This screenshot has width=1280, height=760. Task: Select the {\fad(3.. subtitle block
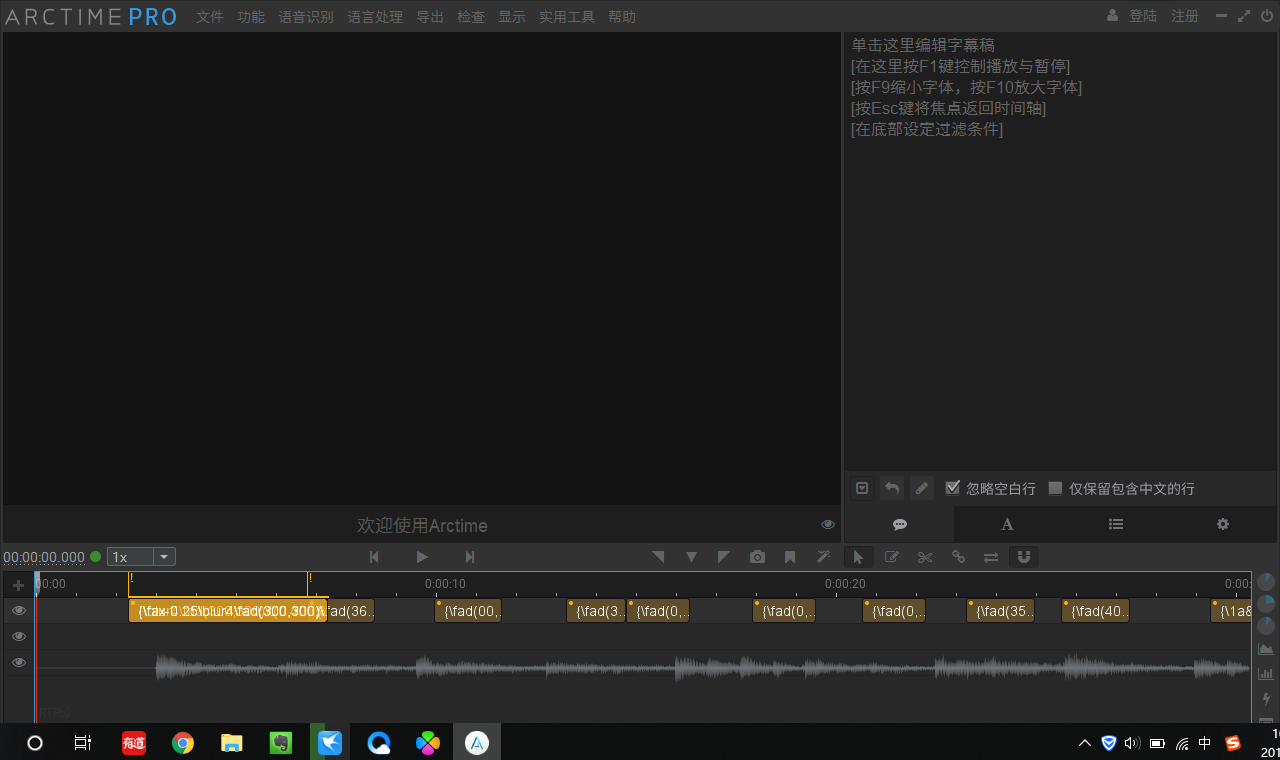point(596,611)
